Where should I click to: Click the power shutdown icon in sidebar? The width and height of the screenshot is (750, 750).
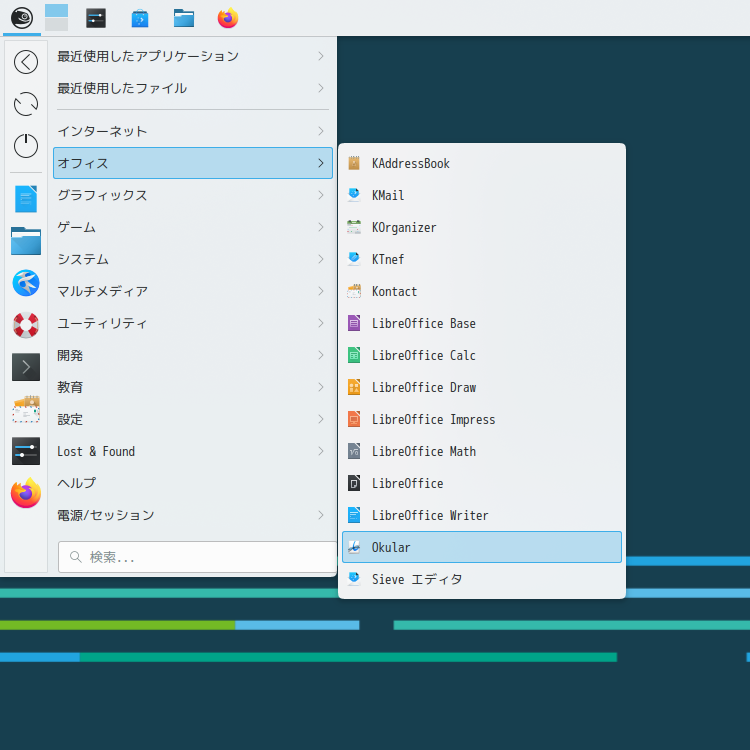[26, 146]
